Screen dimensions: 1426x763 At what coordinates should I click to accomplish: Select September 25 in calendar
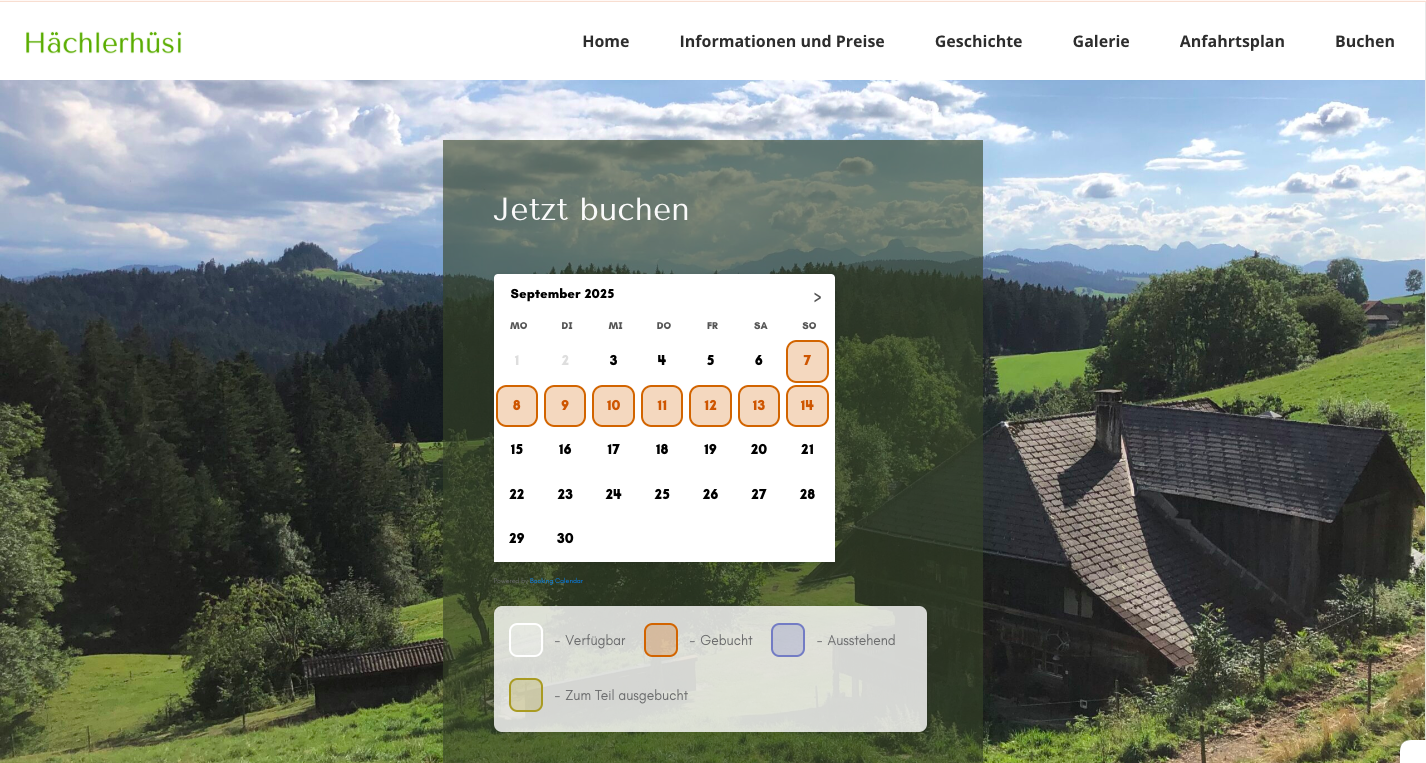pos(662,494)
